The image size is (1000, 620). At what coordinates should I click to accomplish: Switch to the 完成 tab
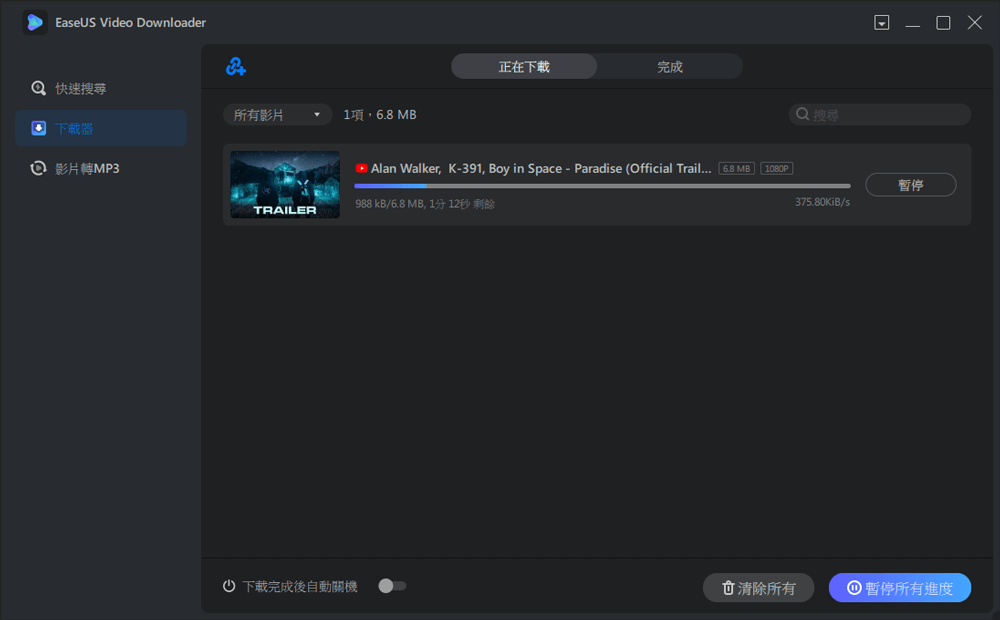(x=670, y=67)
